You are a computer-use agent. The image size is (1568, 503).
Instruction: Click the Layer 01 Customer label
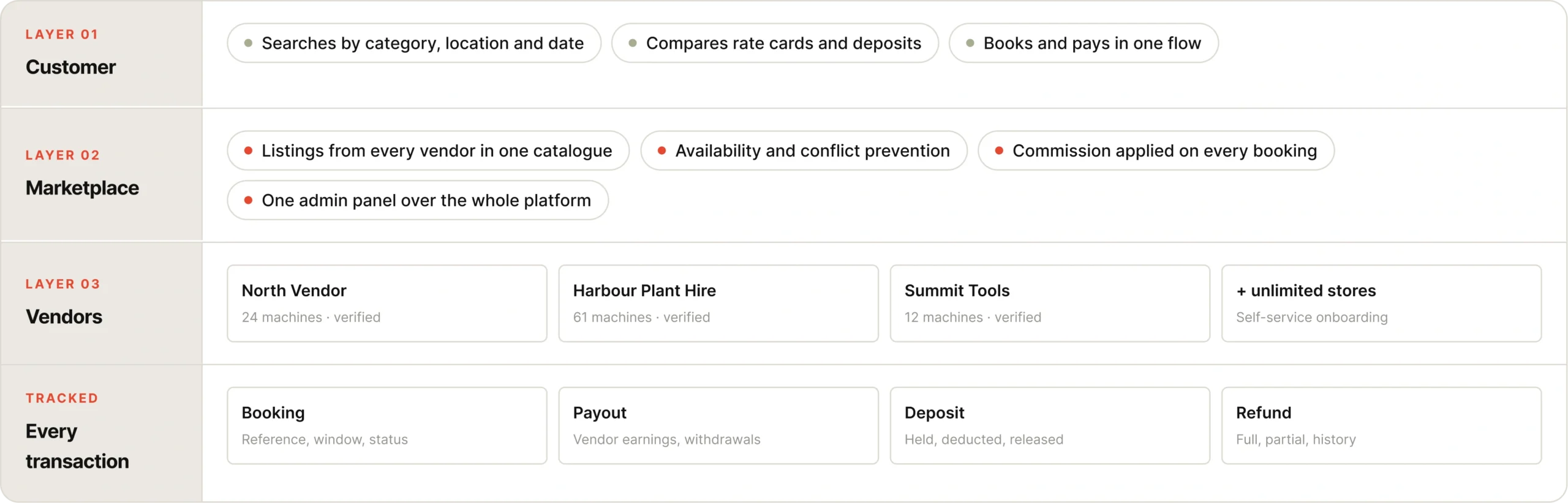click(70, 53)
